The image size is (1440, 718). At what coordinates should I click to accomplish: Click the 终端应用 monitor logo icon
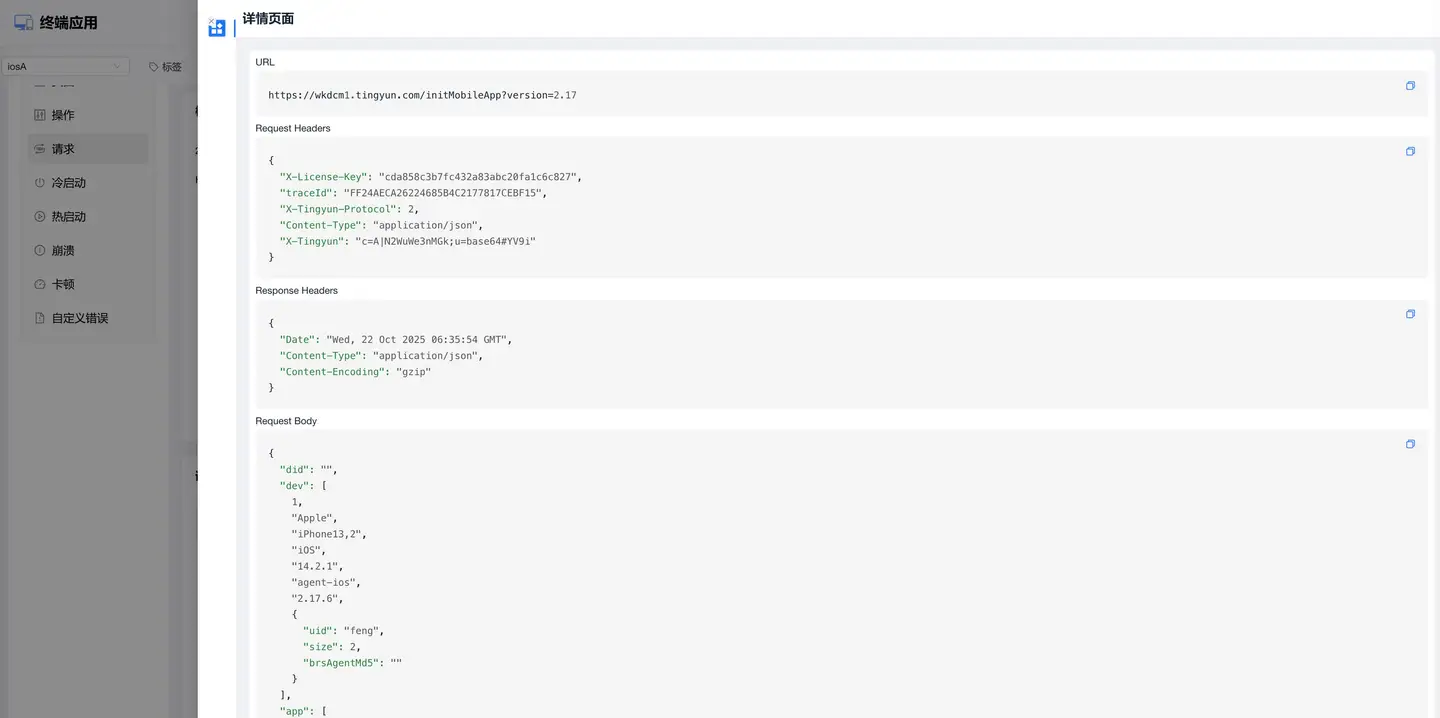[x=23, y=23]
